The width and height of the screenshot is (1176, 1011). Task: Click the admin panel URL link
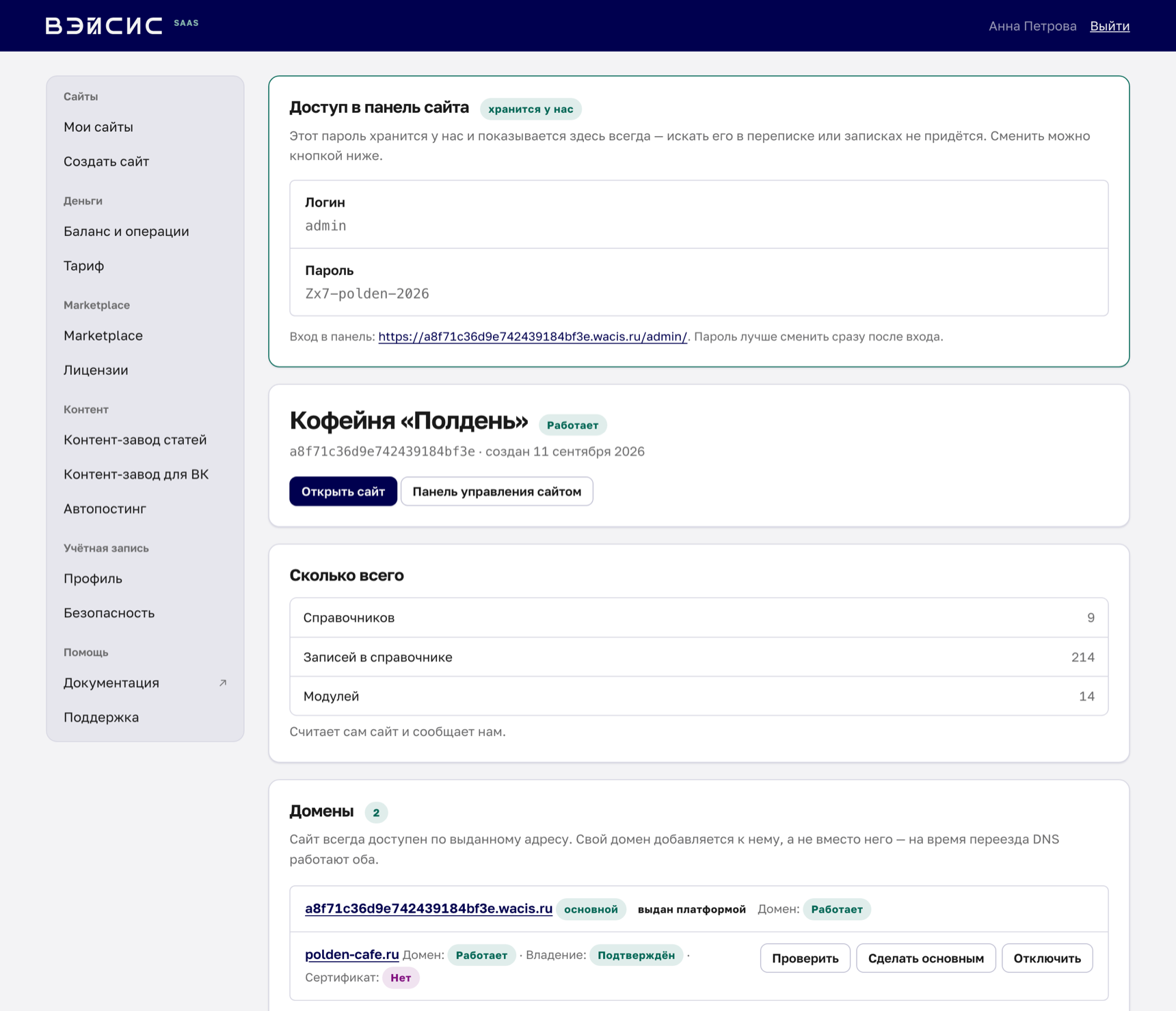point(533,337)
